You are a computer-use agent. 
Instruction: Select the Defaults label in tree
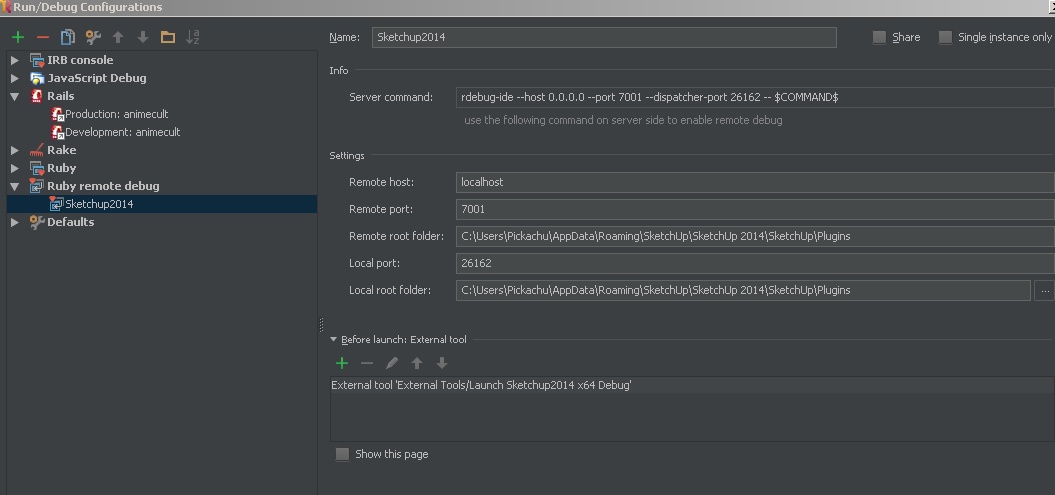point(71,222)
